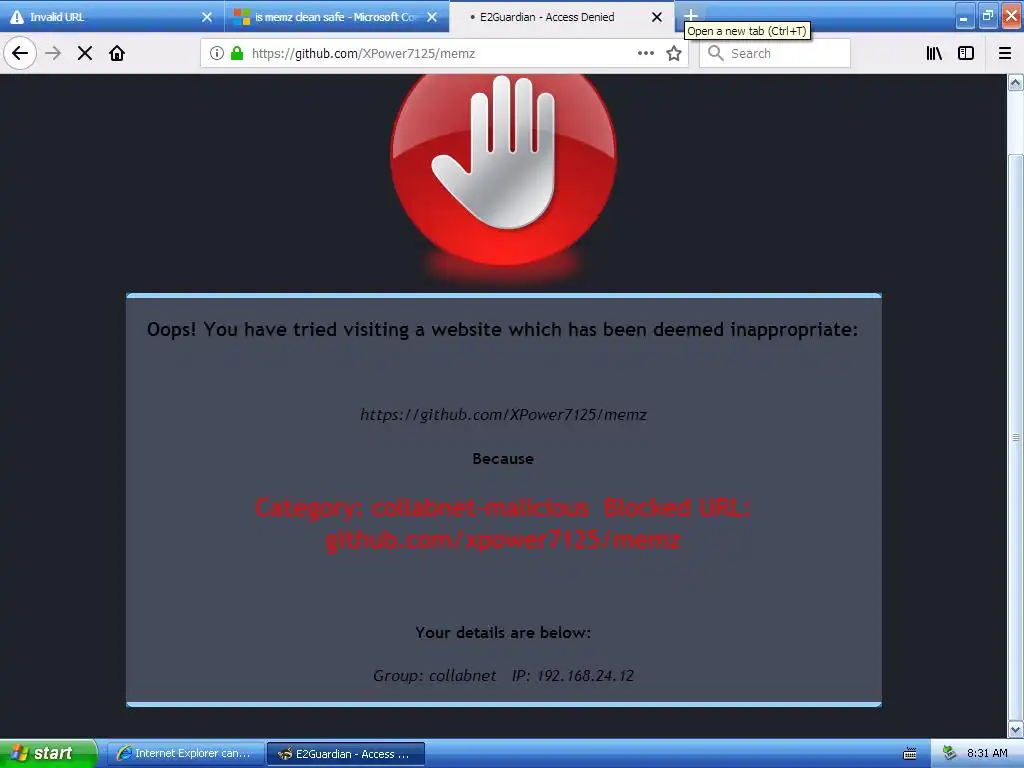Click the keyboard icon in system tray
Viewport: 1024px width, 768px height.
[x=909, y=754]
